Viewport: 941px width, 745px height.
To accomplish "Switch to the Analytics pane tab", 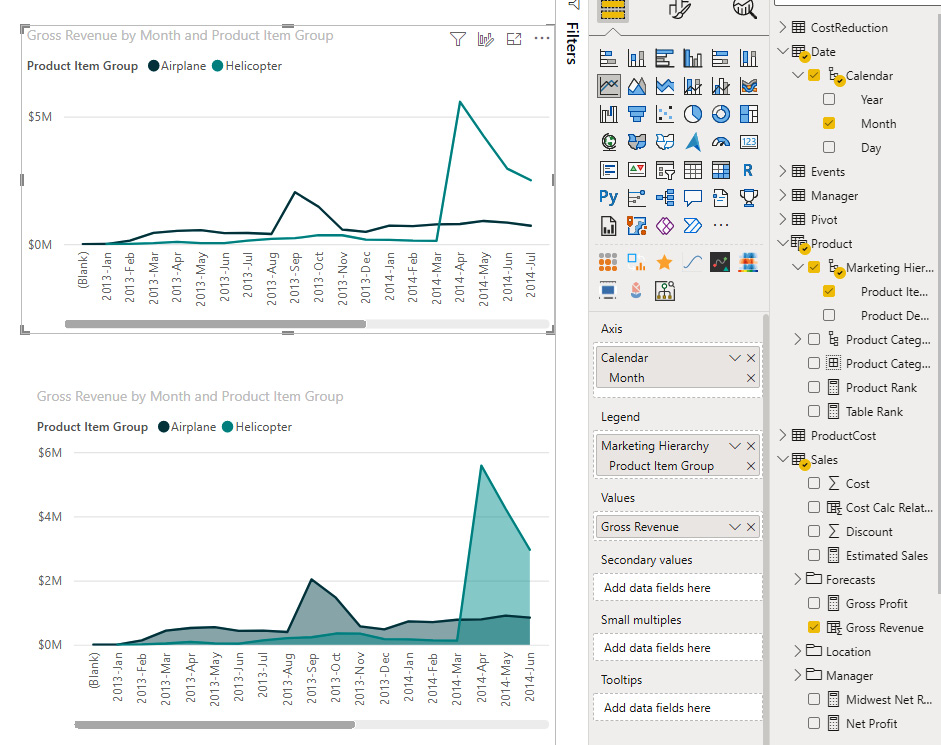I will 745,9.
